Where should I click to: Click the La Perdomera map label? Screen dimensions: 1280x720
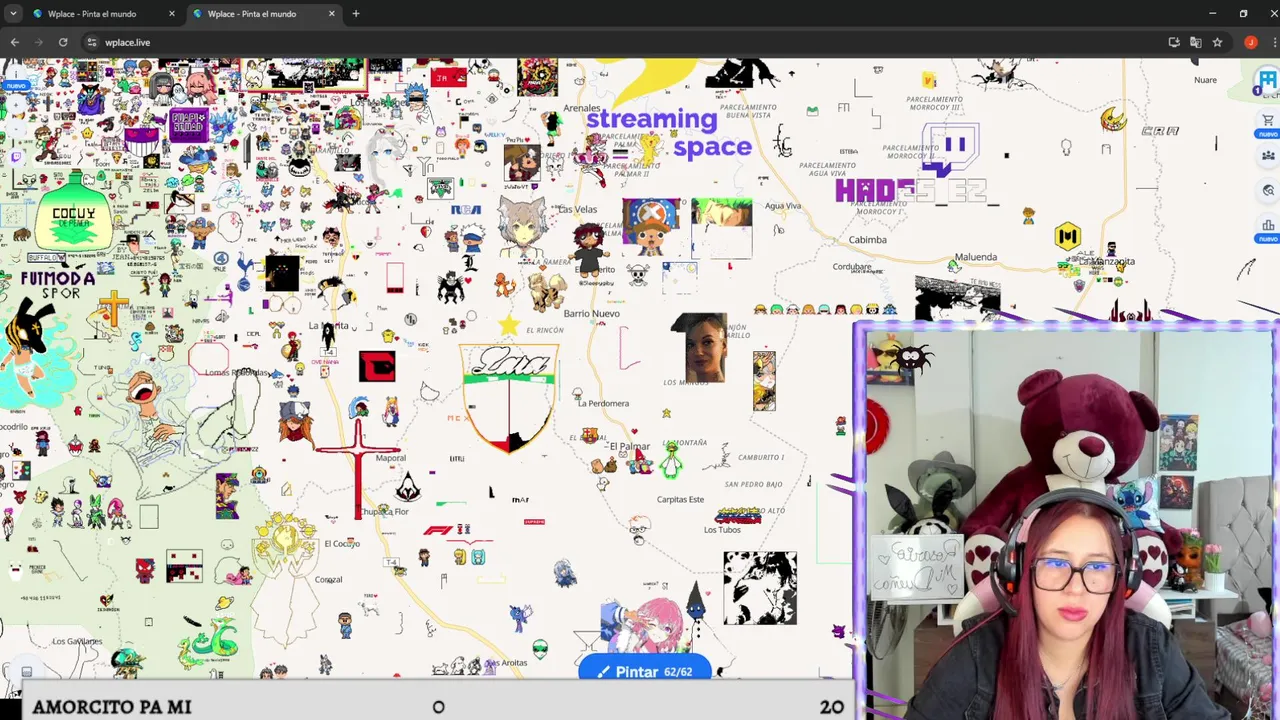click(603, 403)
